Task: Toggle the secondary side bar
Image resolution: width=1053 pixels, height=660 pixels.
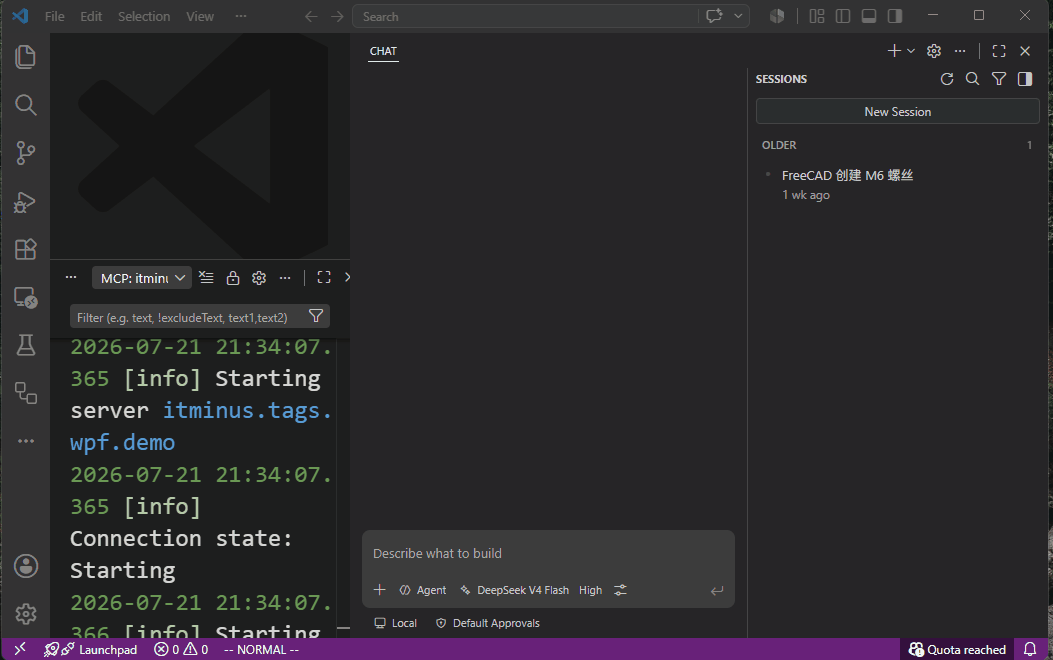Action: click(895, 16)
